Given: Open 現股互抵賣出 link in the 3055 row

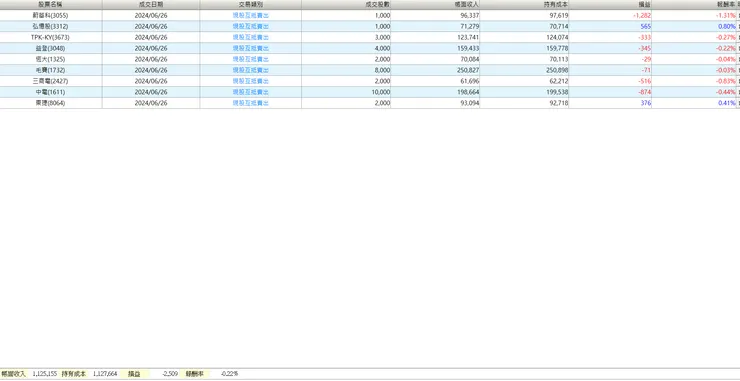Looking at the screenshot, I should [251, 15].
